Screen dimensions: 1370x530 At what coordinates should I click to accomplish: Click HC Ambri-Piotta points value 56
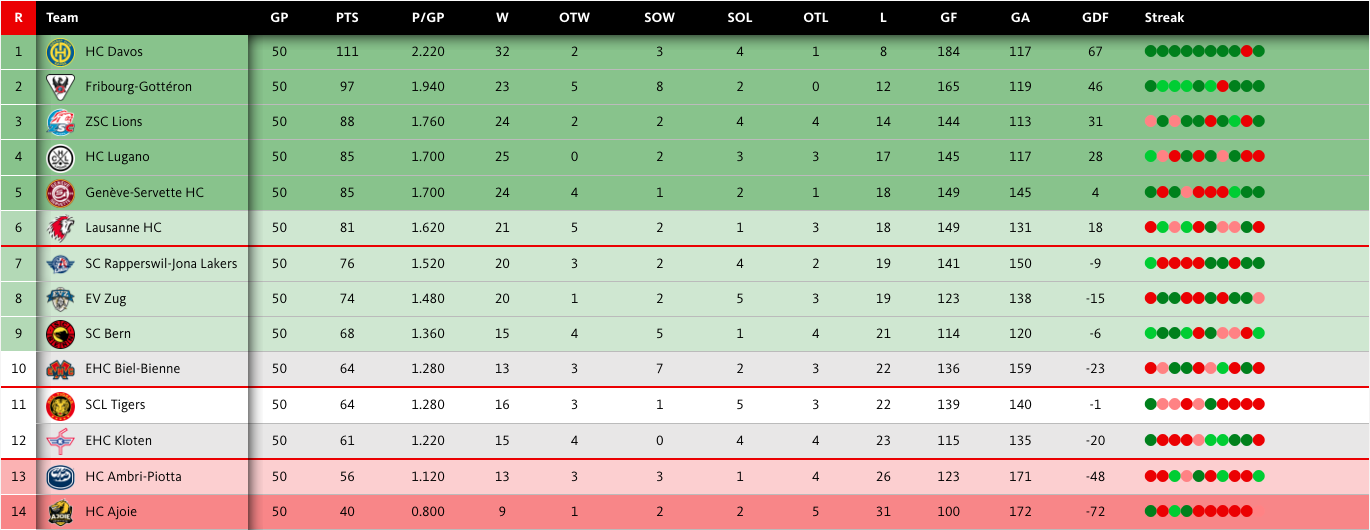[348, 477]
